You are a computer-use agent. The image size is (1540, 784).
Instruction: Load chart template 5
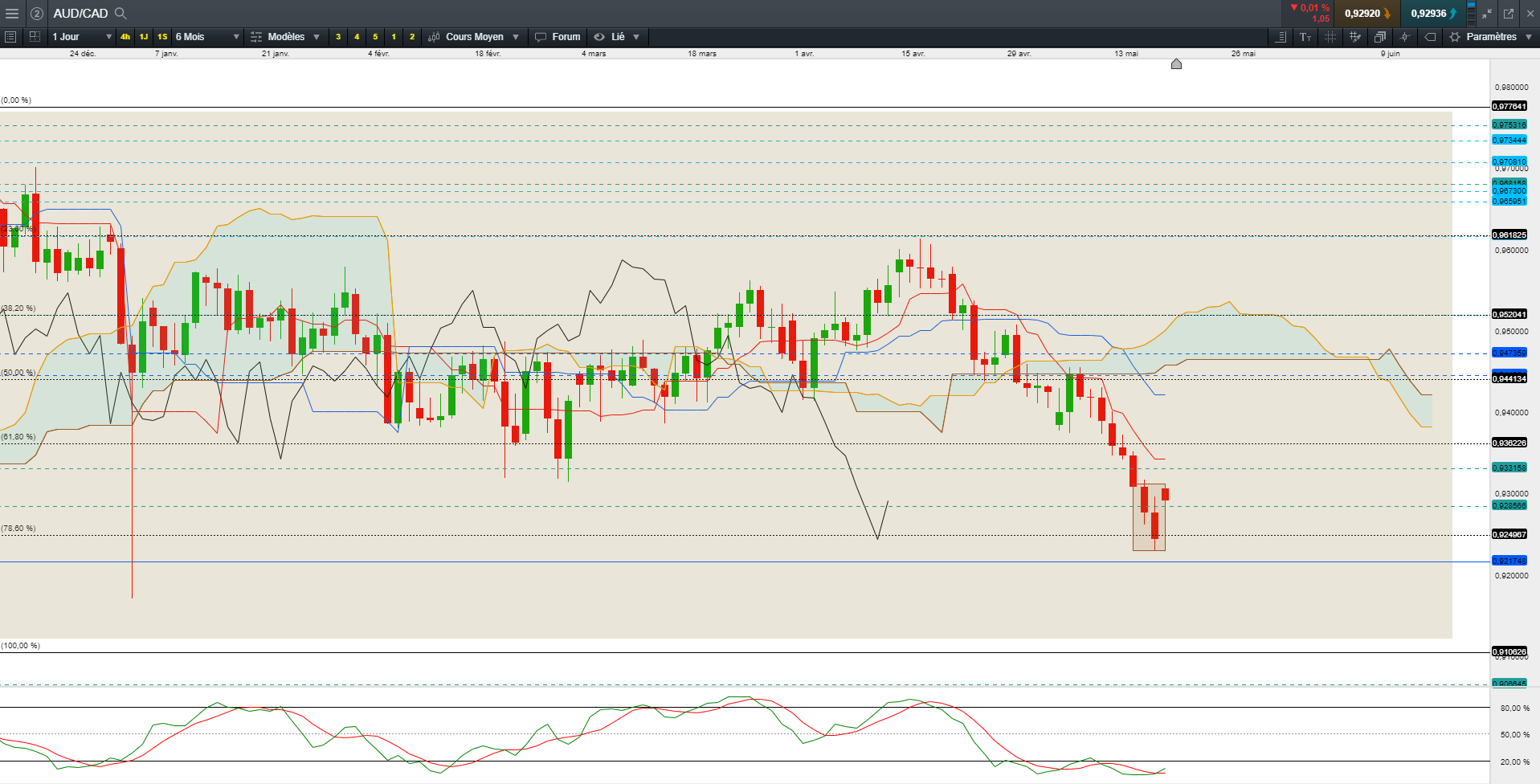(x=375, y=37)
